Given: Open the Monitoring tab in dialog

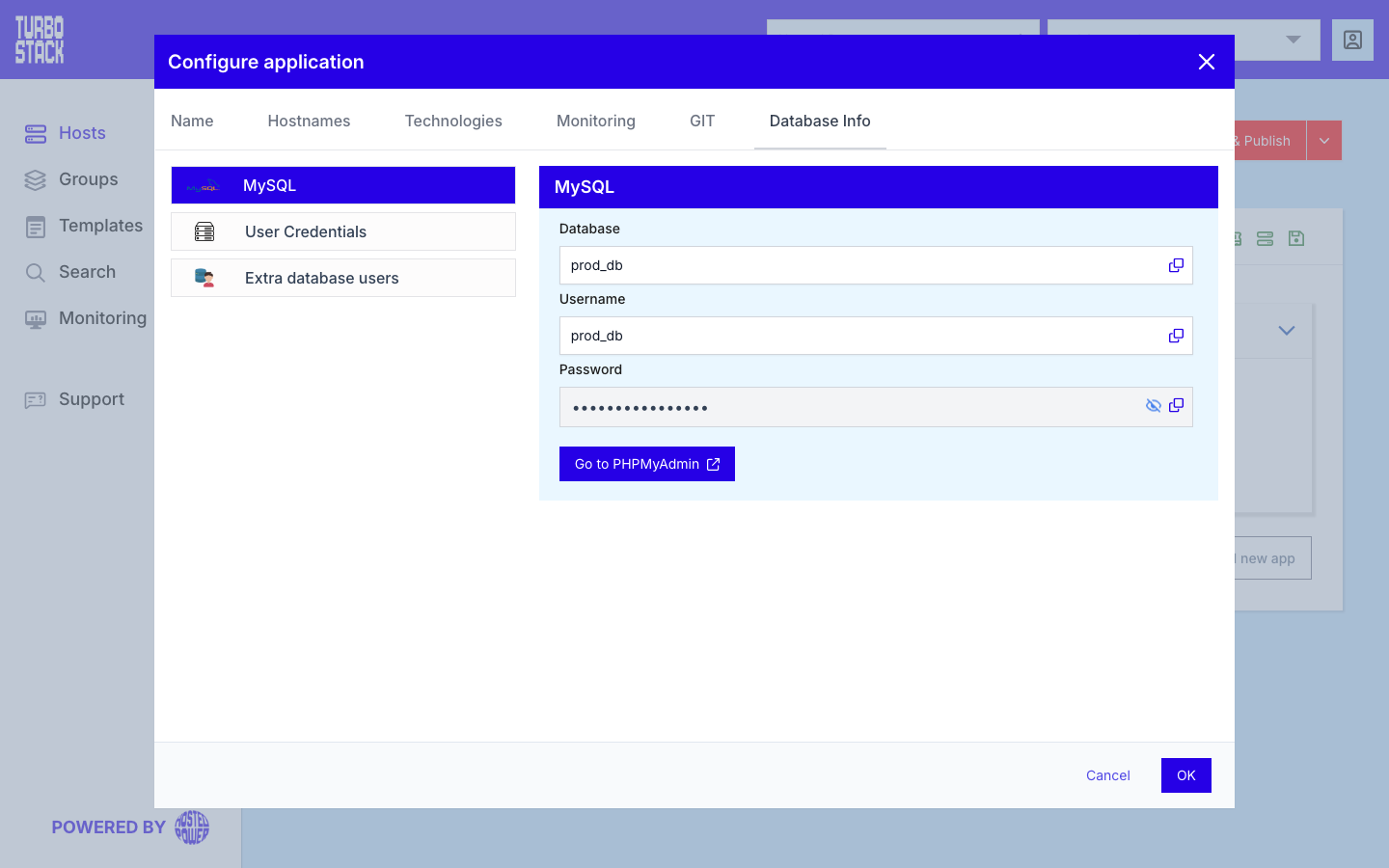Looking at the screenshot, I should [x=596, y=121].
